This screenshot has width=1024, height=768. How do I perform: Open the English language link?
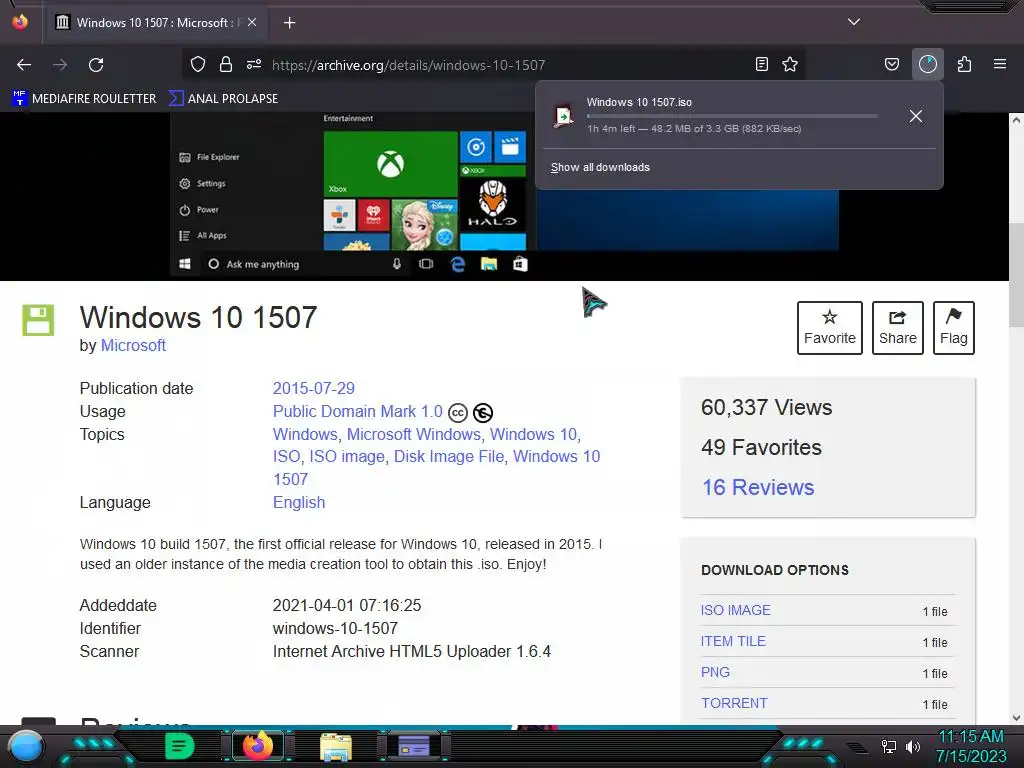coord(298,502)
